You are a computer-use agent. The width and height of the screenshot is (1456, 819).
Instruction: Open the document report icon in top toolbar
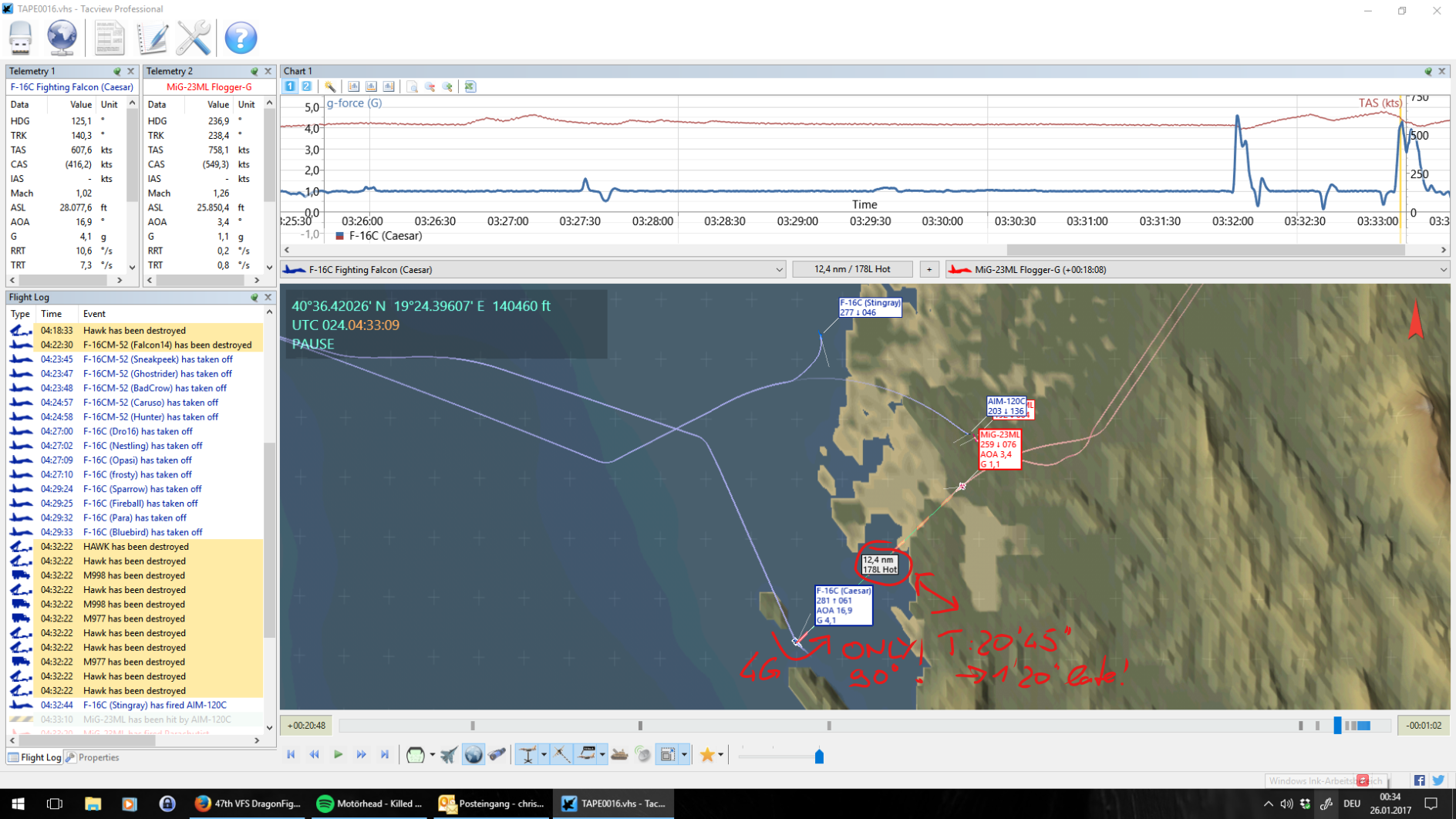point(110,37)
